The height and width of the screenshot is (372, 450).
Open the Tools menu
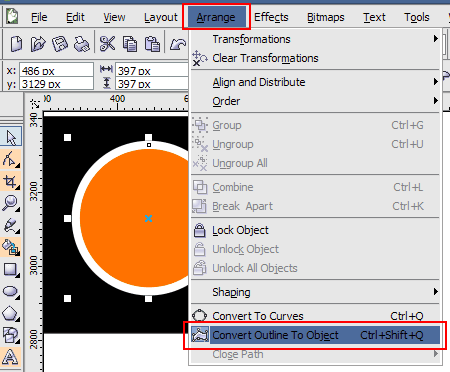[x=417, y=17]
